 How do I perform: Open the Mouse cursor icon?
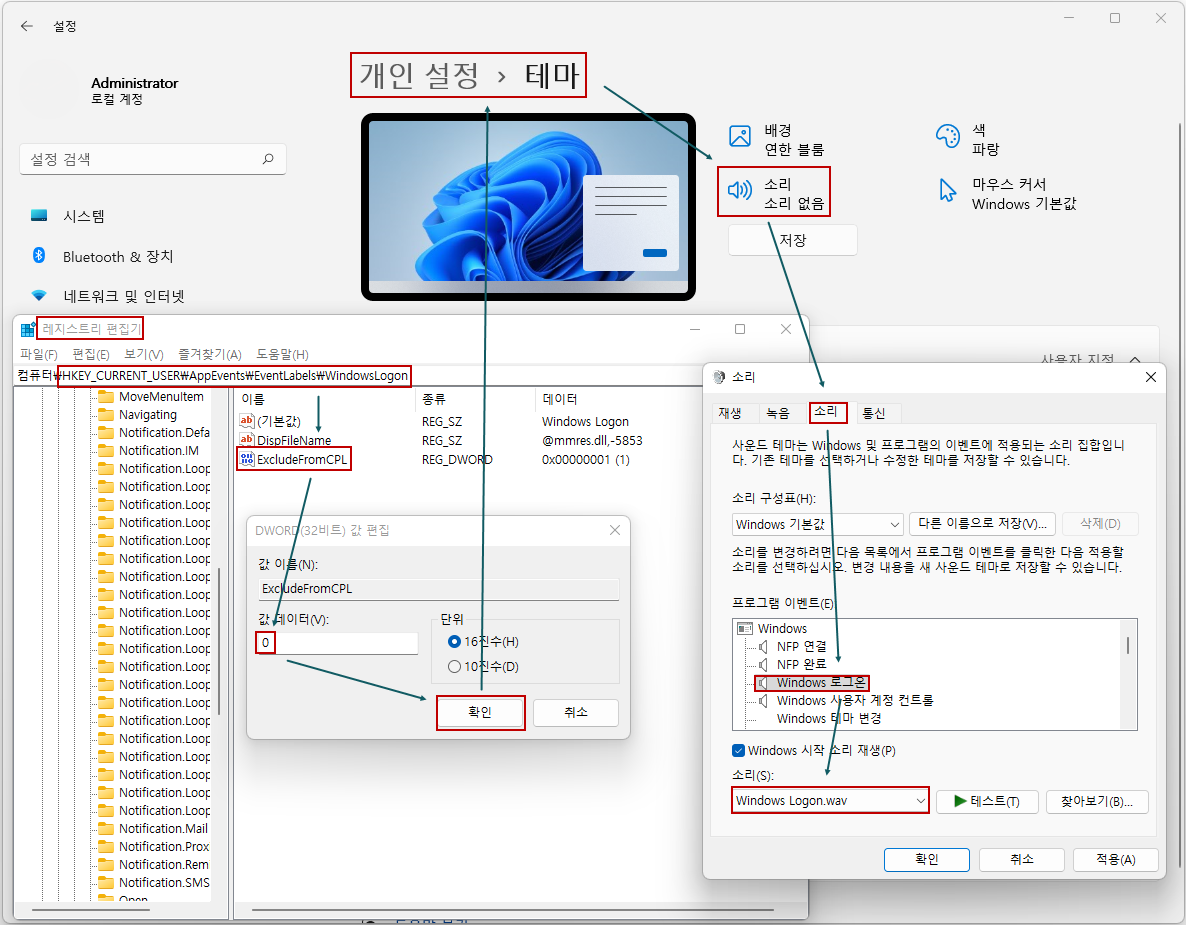(947, 191)
